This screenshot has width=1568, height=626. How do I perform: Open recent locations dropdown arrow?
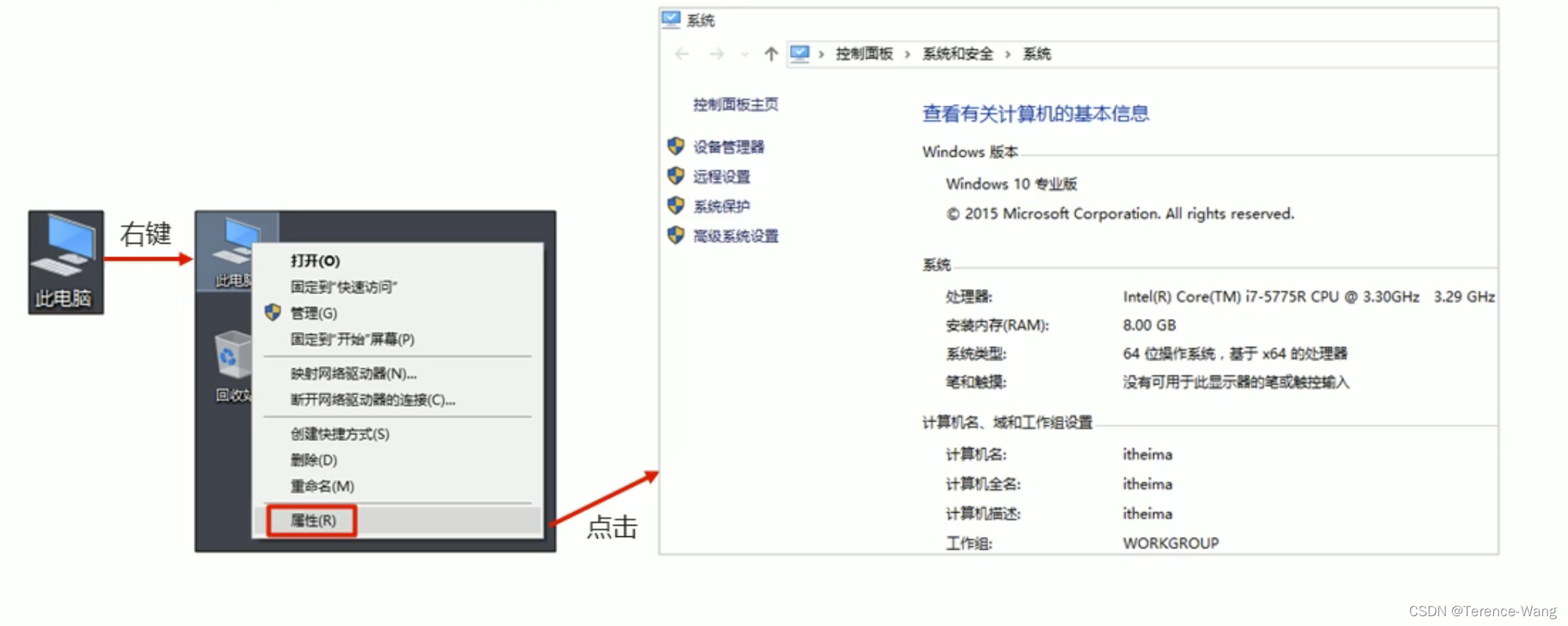745,54
